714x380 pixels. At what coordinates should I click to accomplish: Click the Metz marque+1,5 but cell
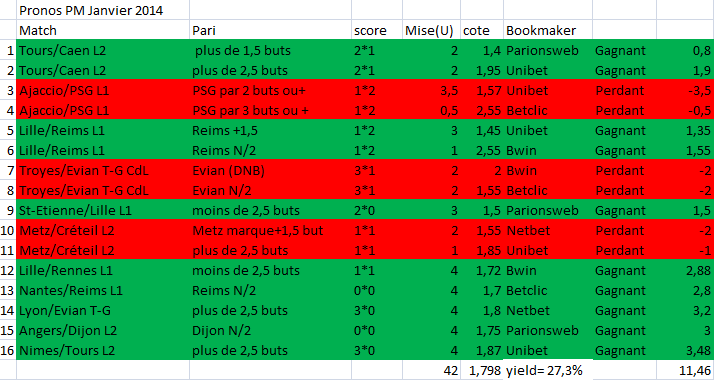(270, 230)
